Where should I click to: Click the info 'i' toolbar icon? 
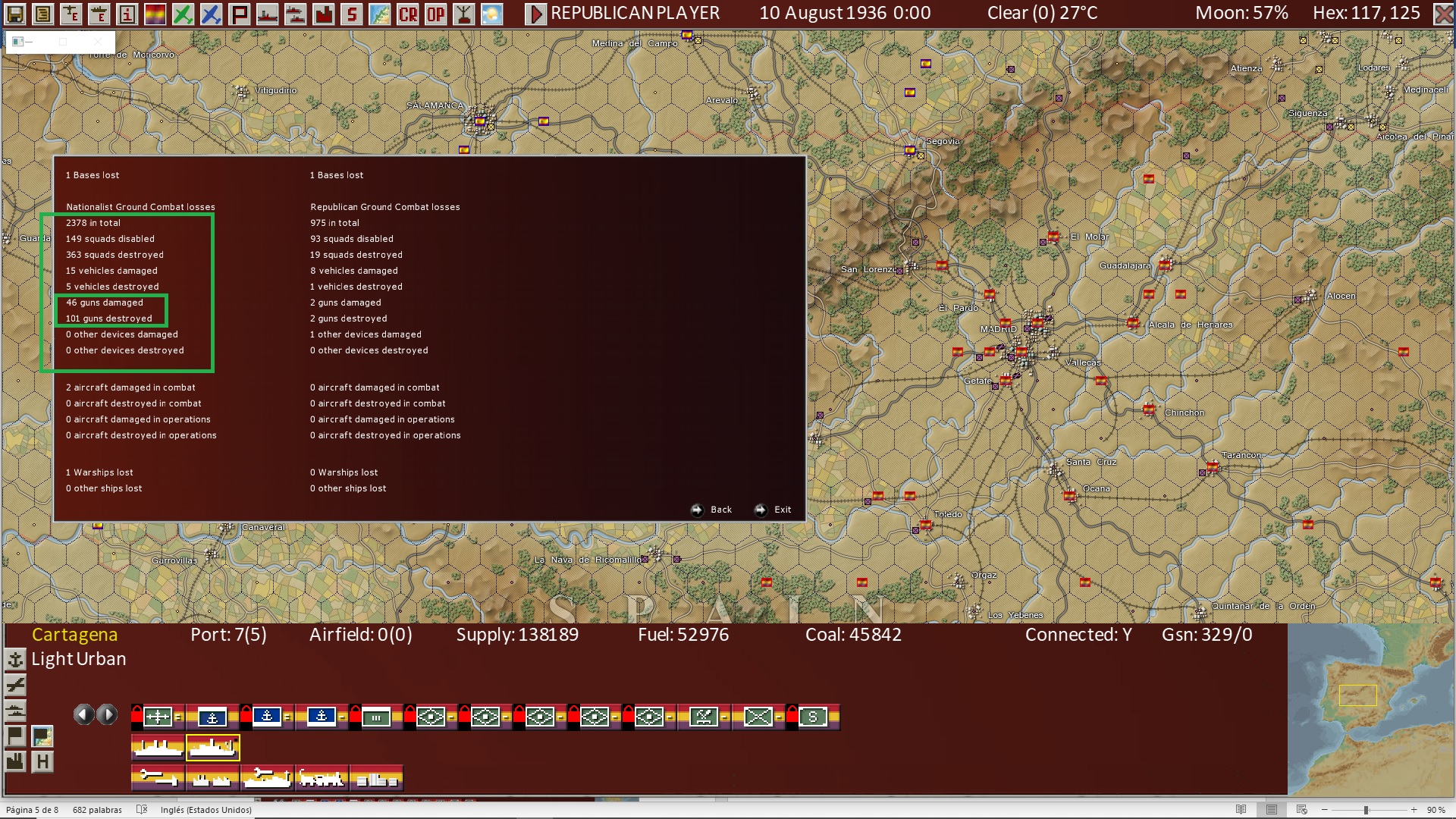[x=127, y=14]
